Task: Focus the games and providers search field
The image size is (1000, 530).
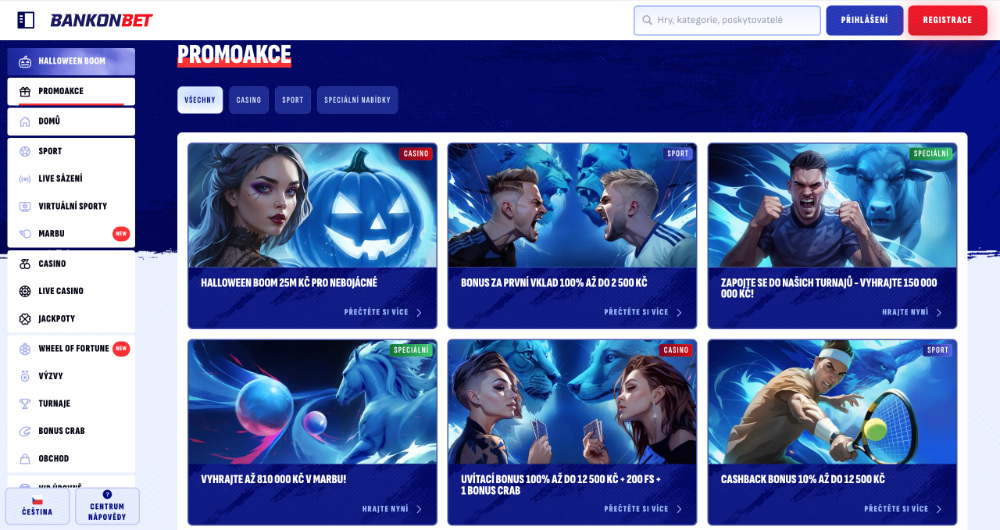Action: 727,20
